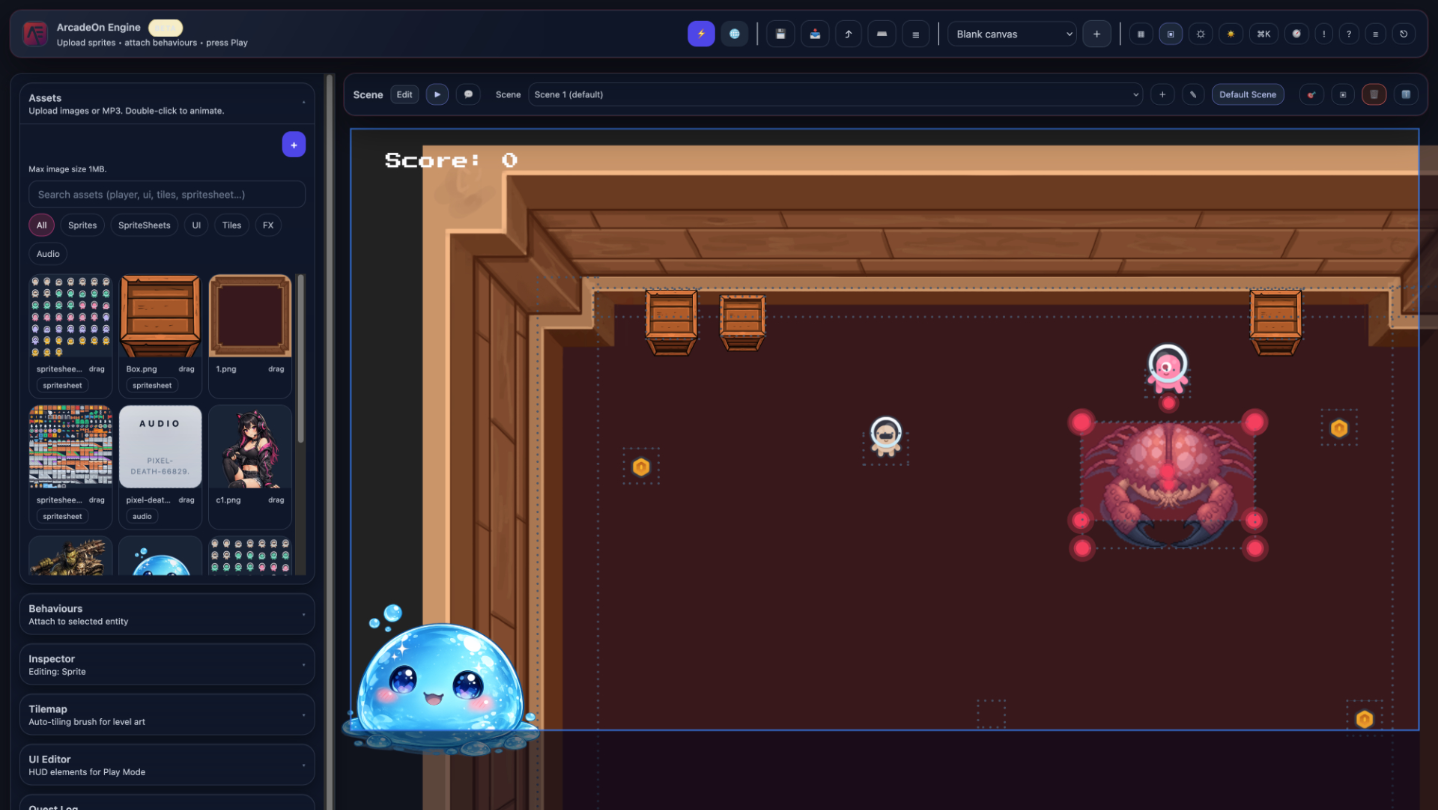Open help via the question mark icon
The height and width of the screenshot is (810, 1438).
click(1349, 34)
